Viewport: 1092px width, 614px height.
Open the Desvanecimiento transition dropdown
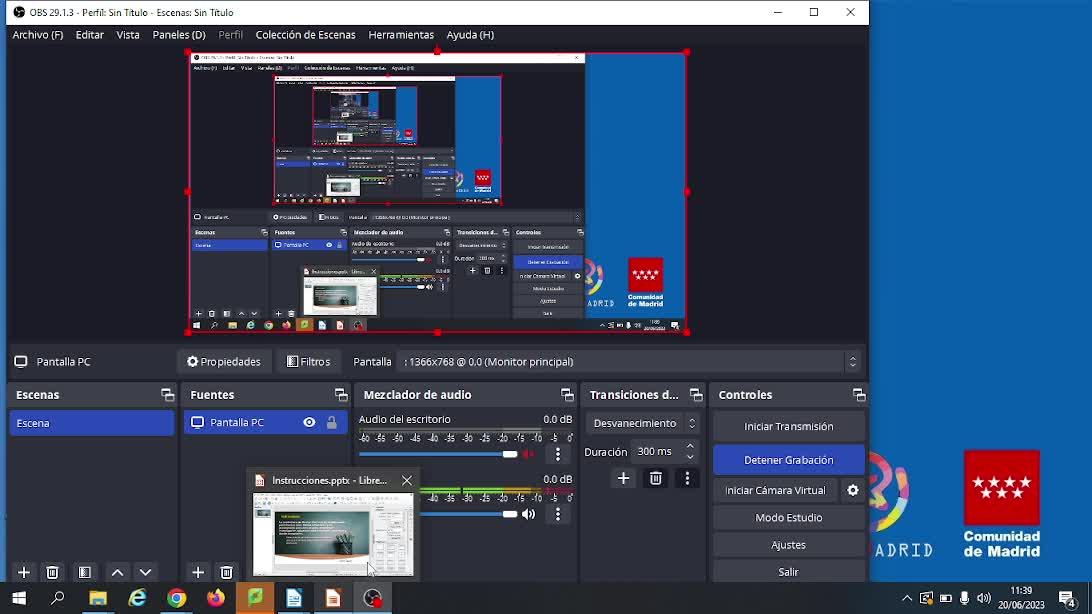(644, 423)
